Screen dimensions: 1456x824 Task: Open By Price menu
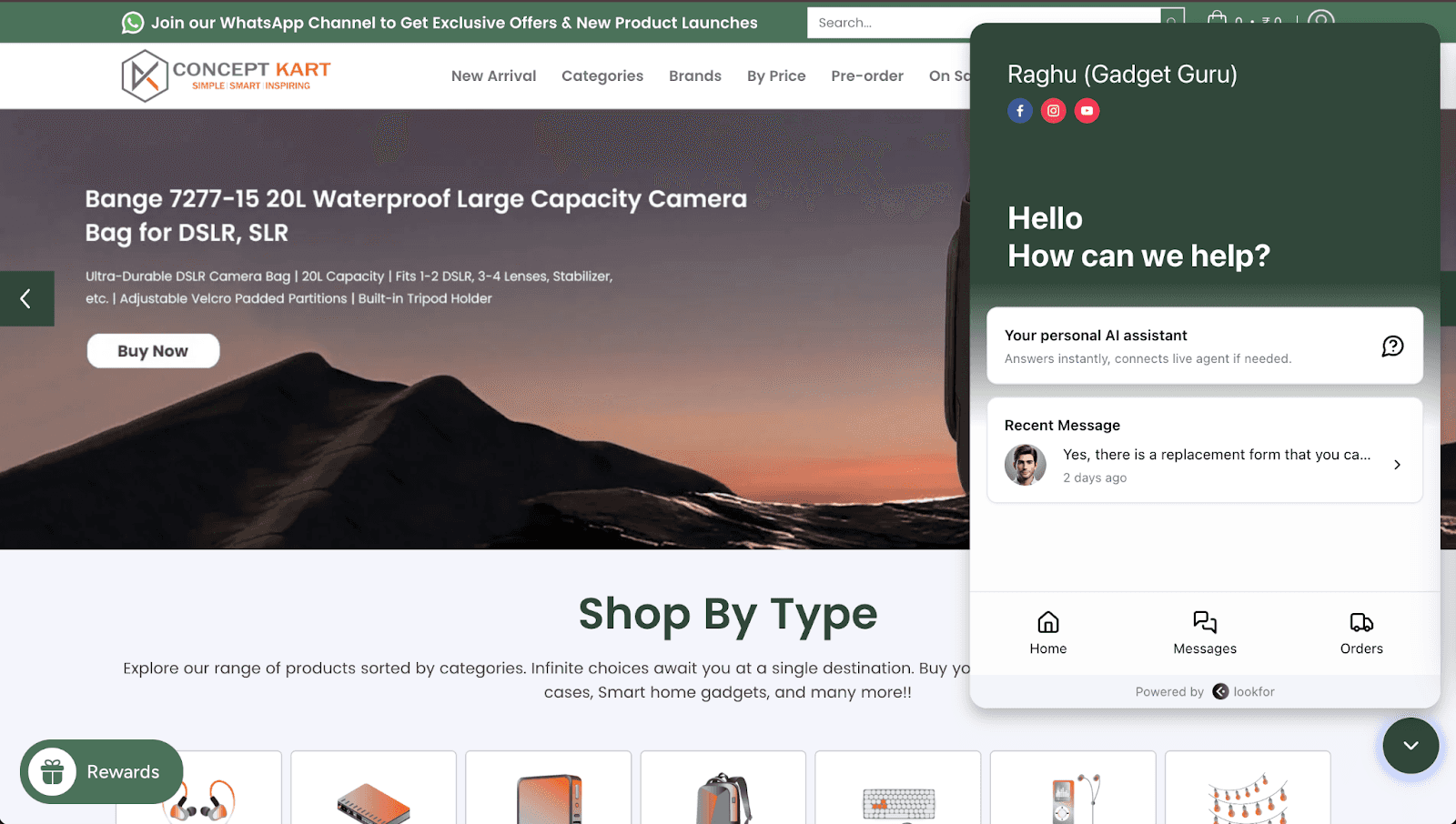[x=776, y=76]
